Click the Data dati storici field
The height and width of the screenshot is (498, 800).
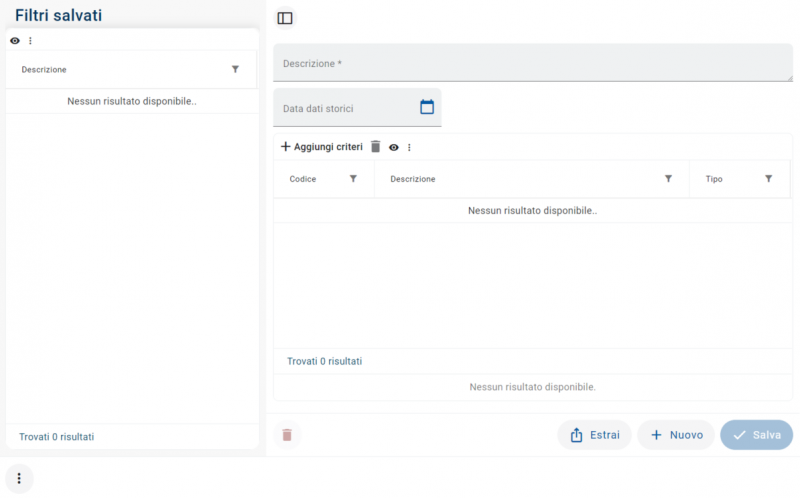pyautogui.click(x=345, y=108)
